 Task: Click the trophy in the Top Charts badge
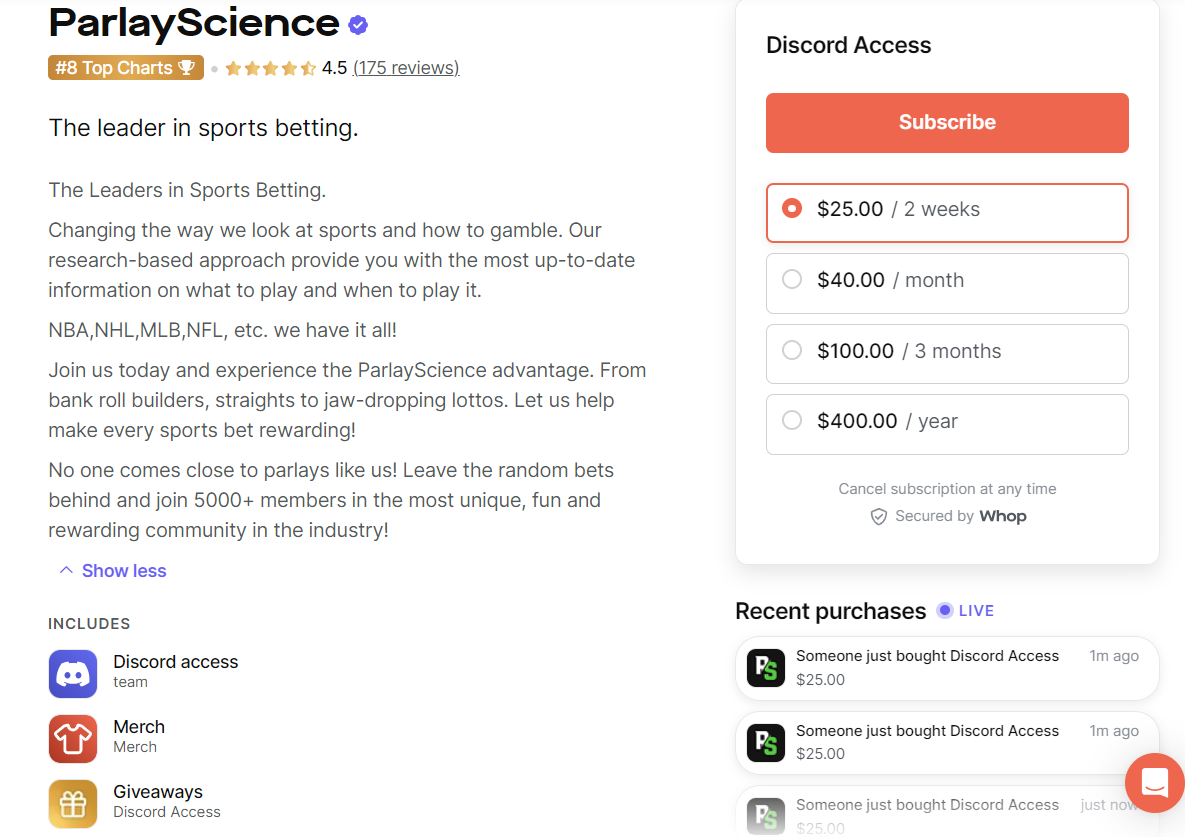pos(186,67)
